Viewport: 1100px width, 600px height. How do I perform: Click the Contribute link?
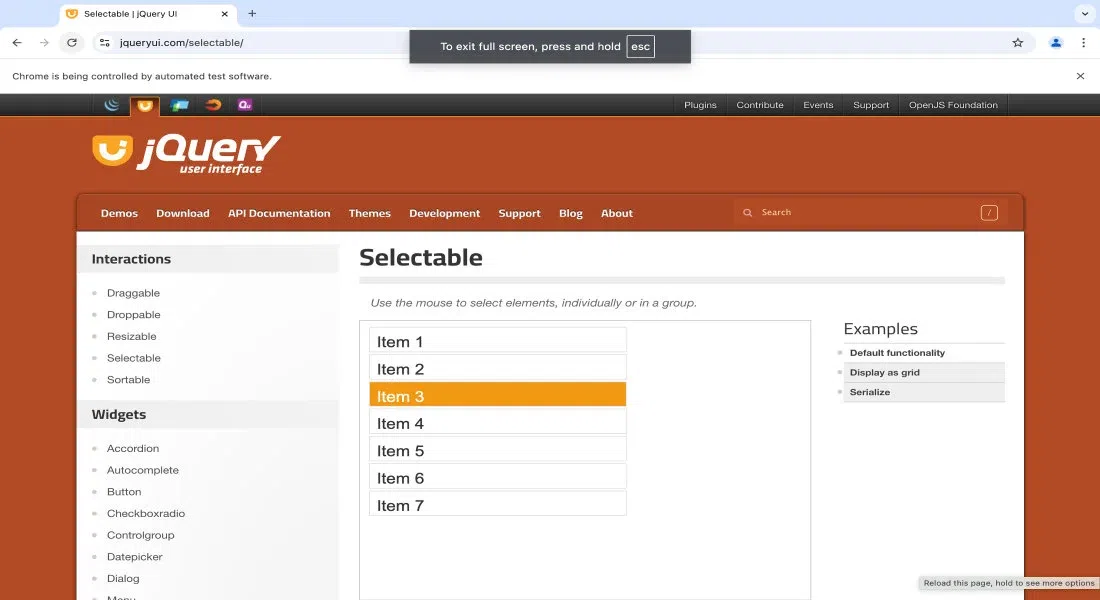760,105
